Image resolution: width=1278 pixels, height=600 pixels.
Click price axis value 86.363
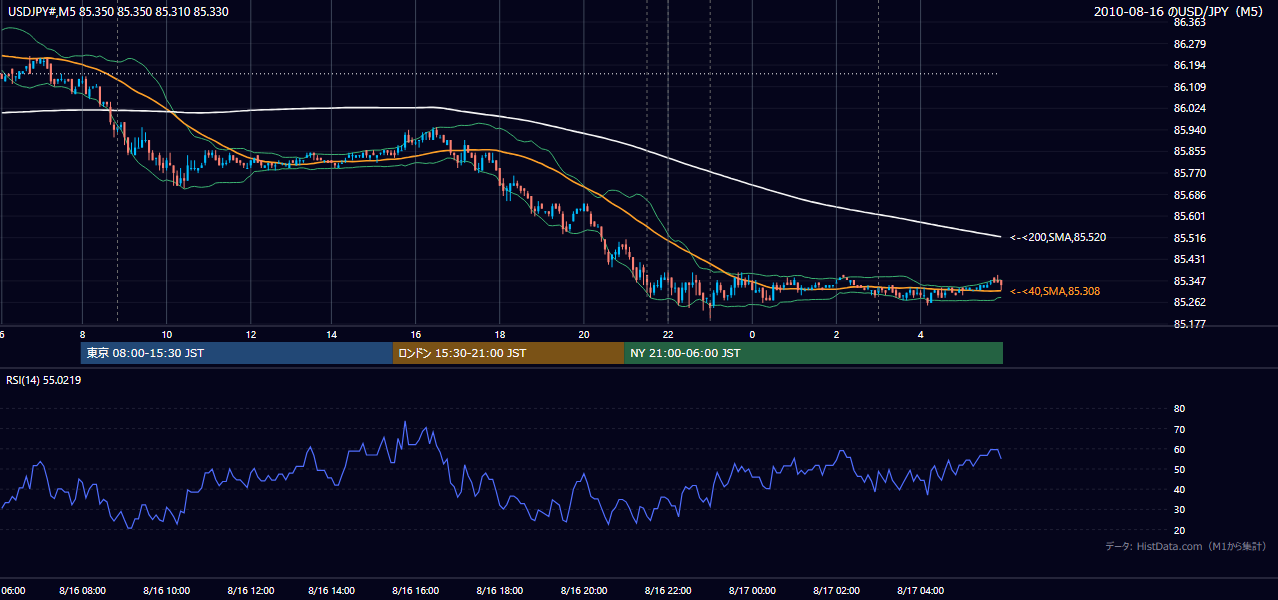1190,22
